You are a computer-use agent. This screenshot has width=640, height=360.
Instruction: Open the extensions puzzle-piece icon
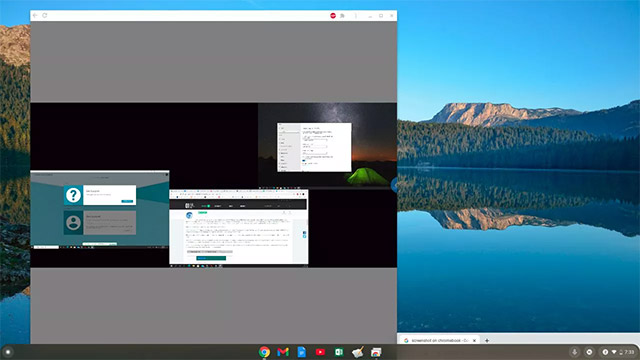click(342, 16)
